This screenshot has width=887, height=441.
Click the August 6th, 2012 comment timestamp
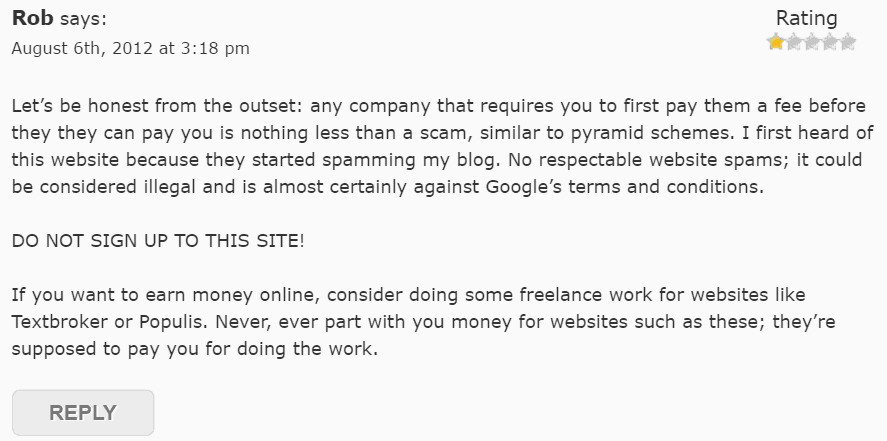(130, 48)
